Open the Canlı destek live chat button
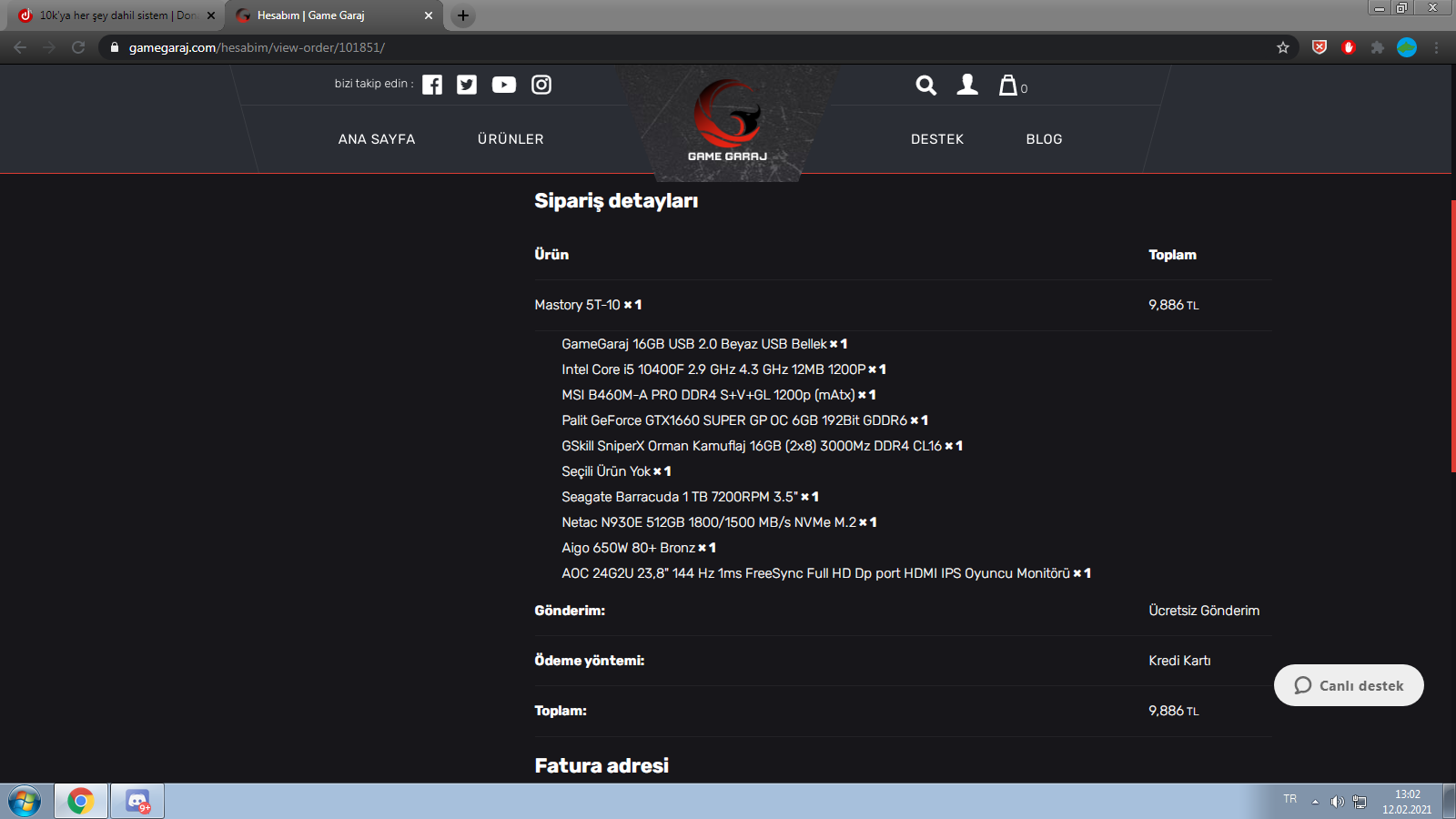Image resolution: width=1456 pixels, height=819 pixels. point(1349,685)
